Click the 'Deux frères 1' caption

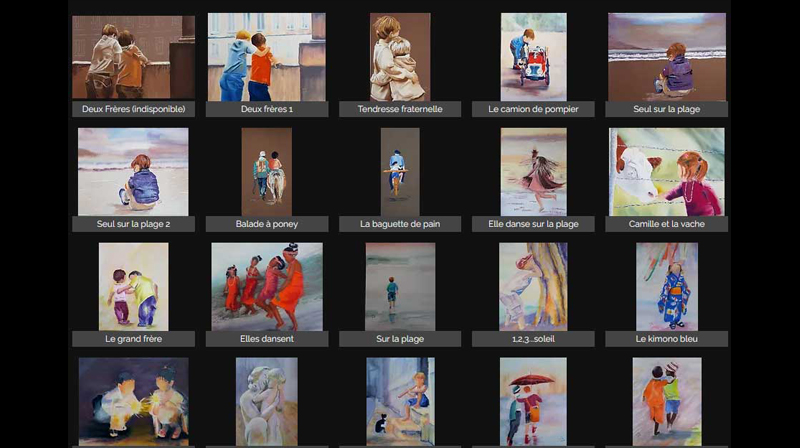coord(267,109)
